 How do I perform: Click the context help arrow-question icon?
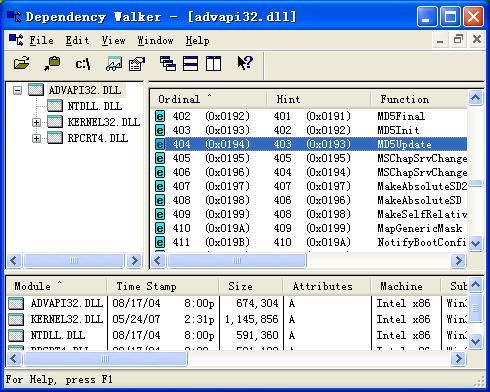pos(245,63)
